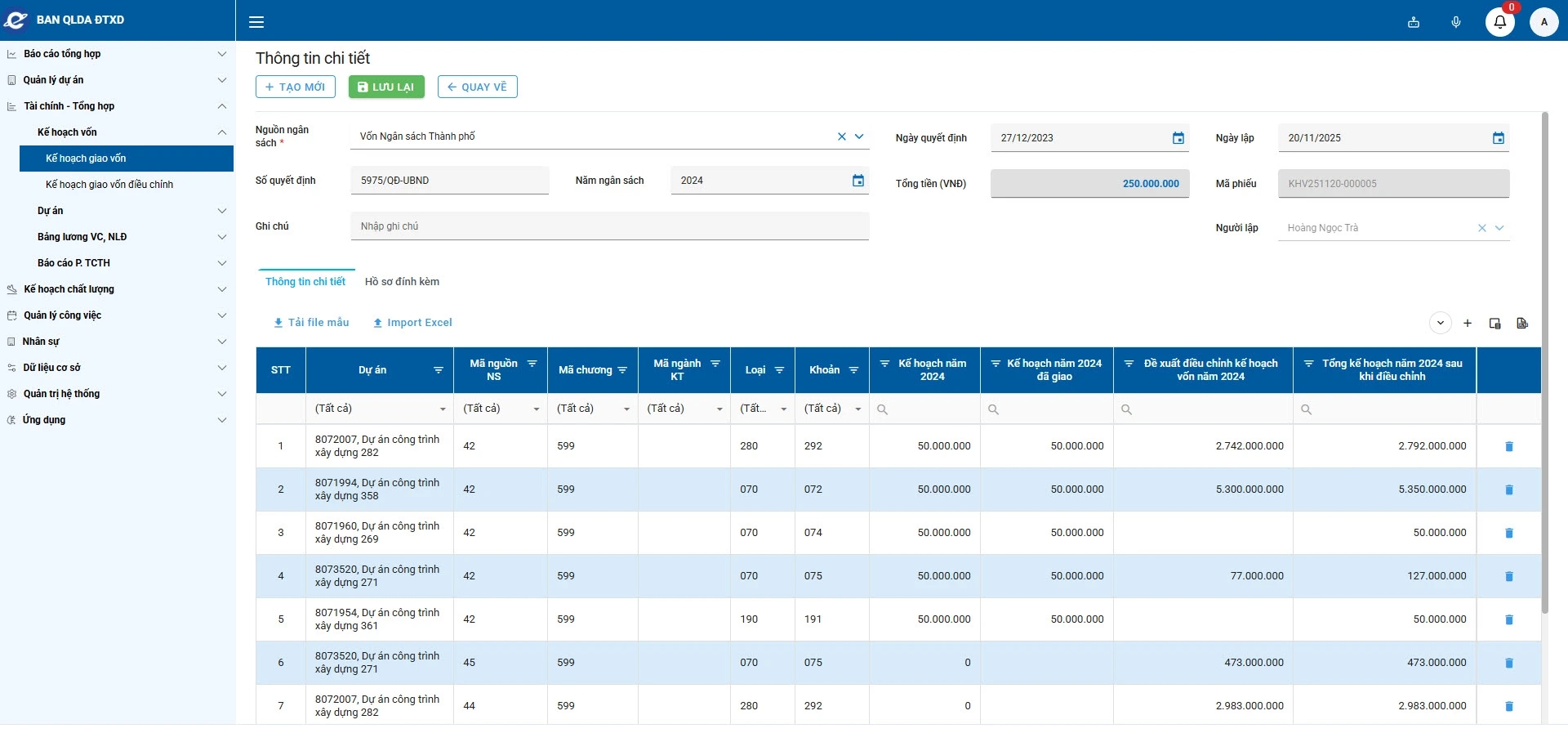Open the notification bell
This screenshot has height=751, width=1568.
pyautogui.click(x=1499, y=22)
